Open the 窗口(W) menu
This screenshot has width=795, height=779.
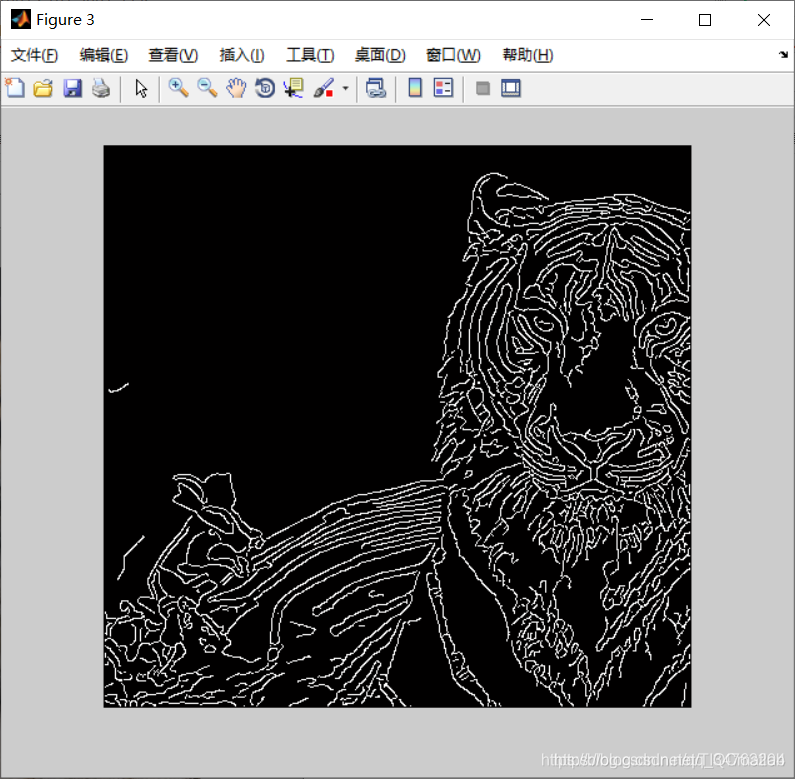coord(453,55)
